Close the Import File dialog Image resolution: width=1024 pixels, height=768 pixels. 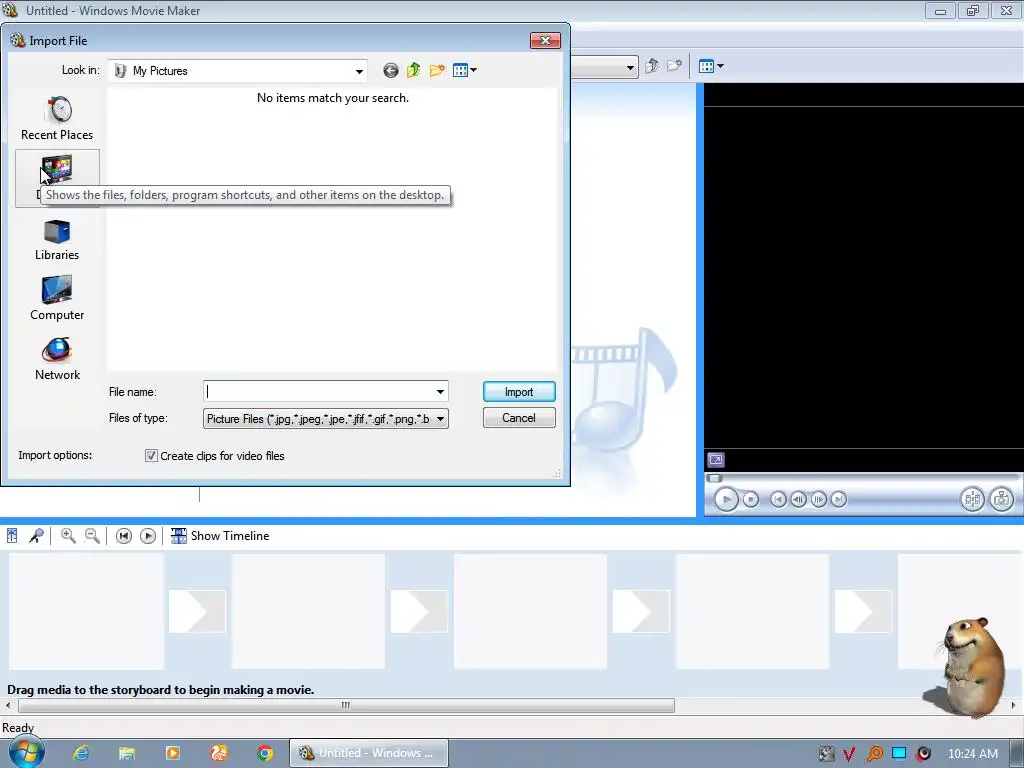(x=545, y=40)
